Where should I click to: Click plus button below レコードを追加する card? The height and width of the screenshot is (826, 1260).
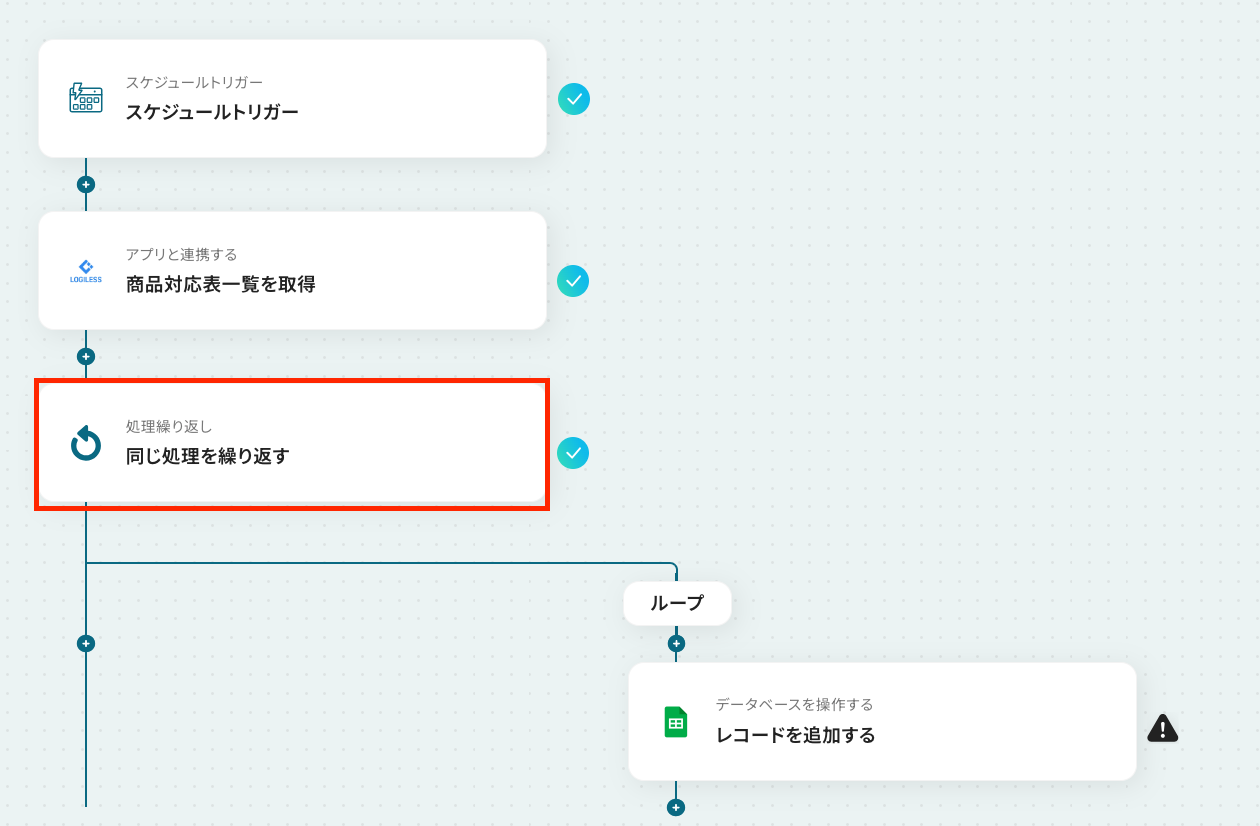click(676, 807)
